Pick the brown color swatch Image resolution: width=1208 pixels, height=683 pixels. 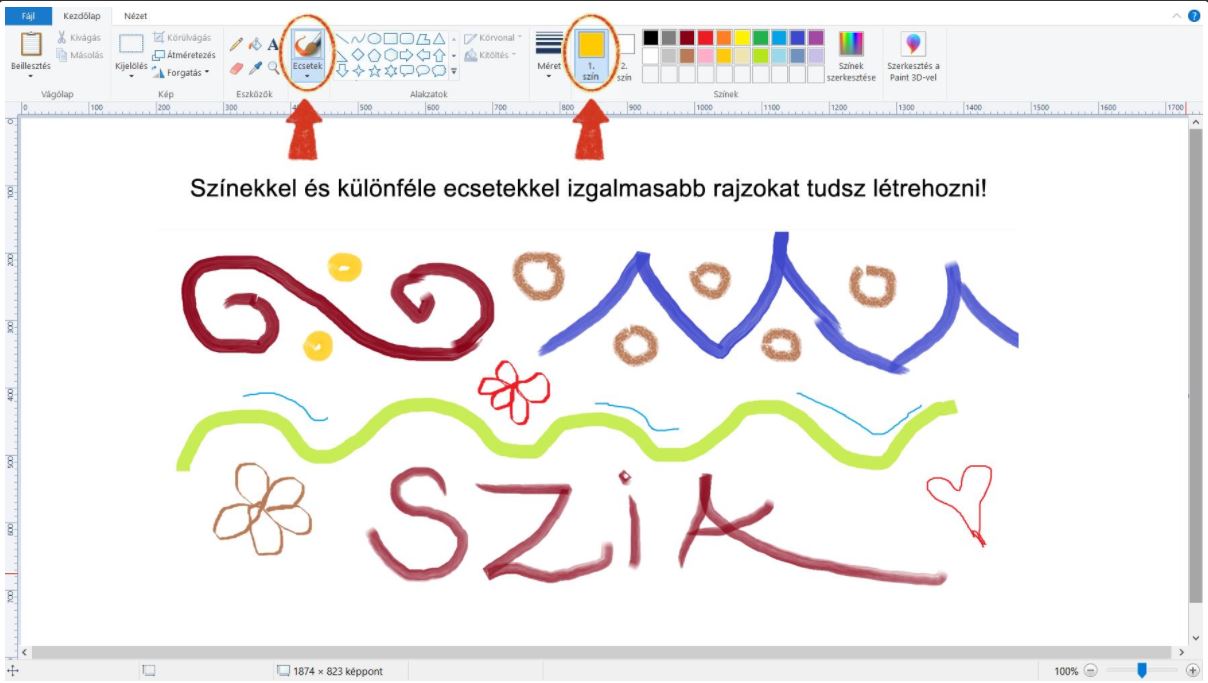tap(688, 56)
